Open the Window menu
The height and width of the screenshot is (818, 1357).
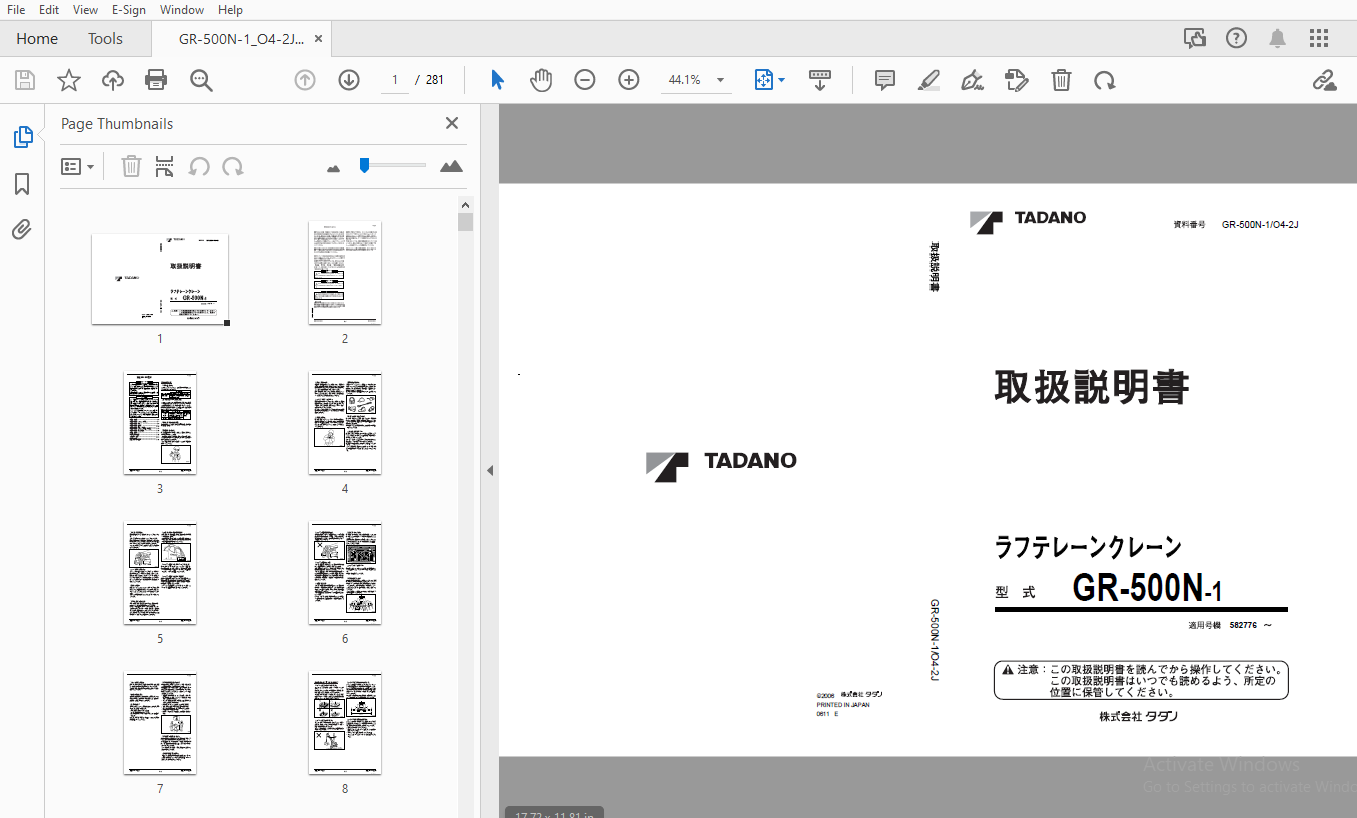(x=182, y=9)
